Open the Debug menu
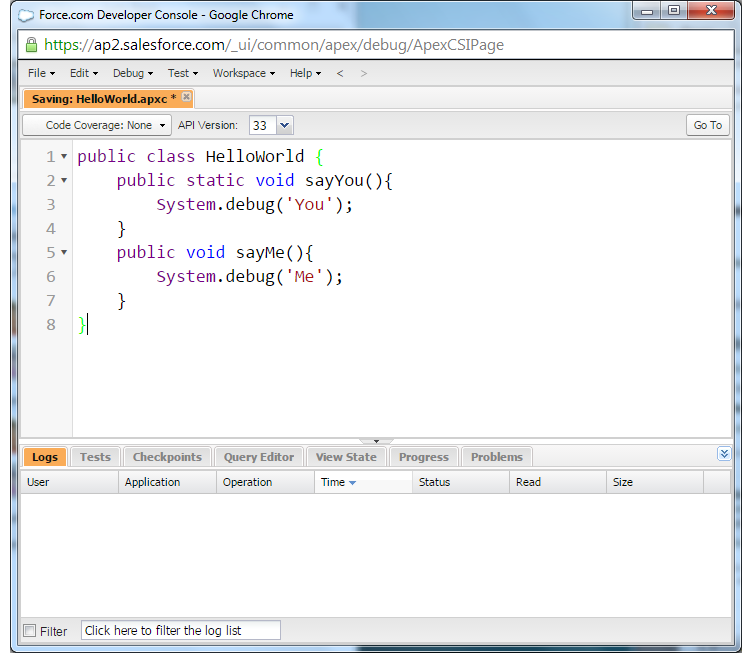The height and width of the screenshot is (653, 753). tap(132, 73)
